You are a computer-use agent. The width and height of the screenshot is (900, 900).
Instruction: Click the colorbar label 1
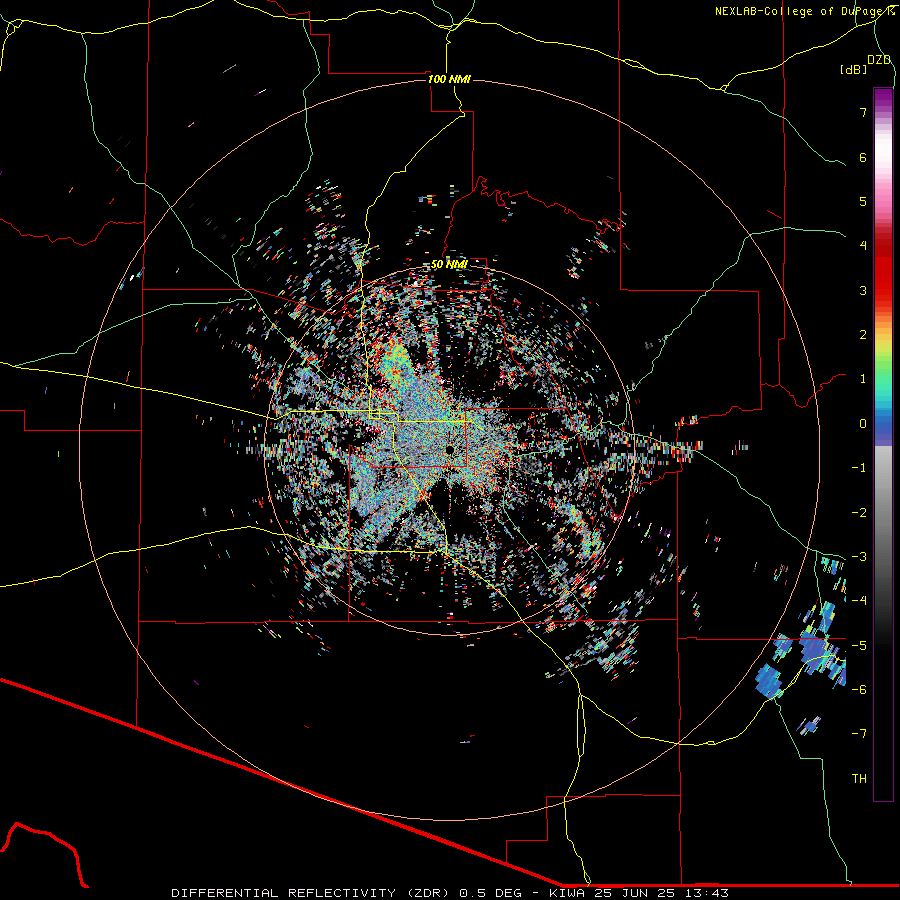pos(863,379)
